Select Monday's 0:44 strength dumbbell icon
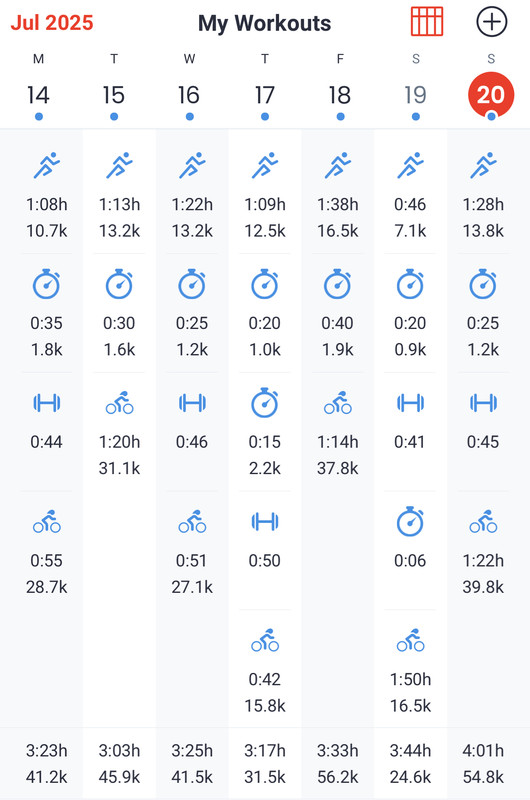 tap(47, 403)
